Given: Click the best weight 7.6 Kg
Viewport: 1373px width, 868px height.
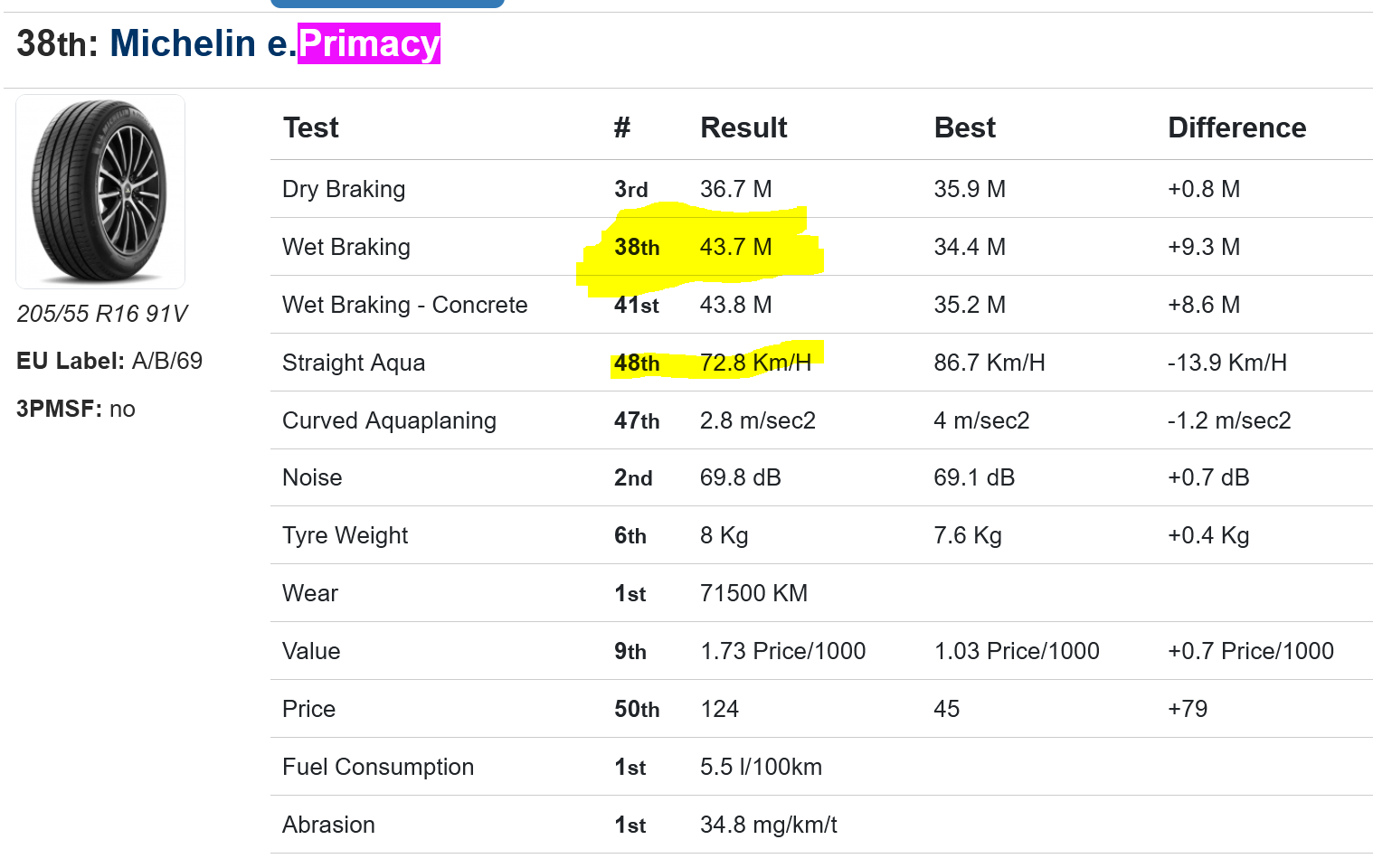Looking at the screenshot, I should 968,535.
